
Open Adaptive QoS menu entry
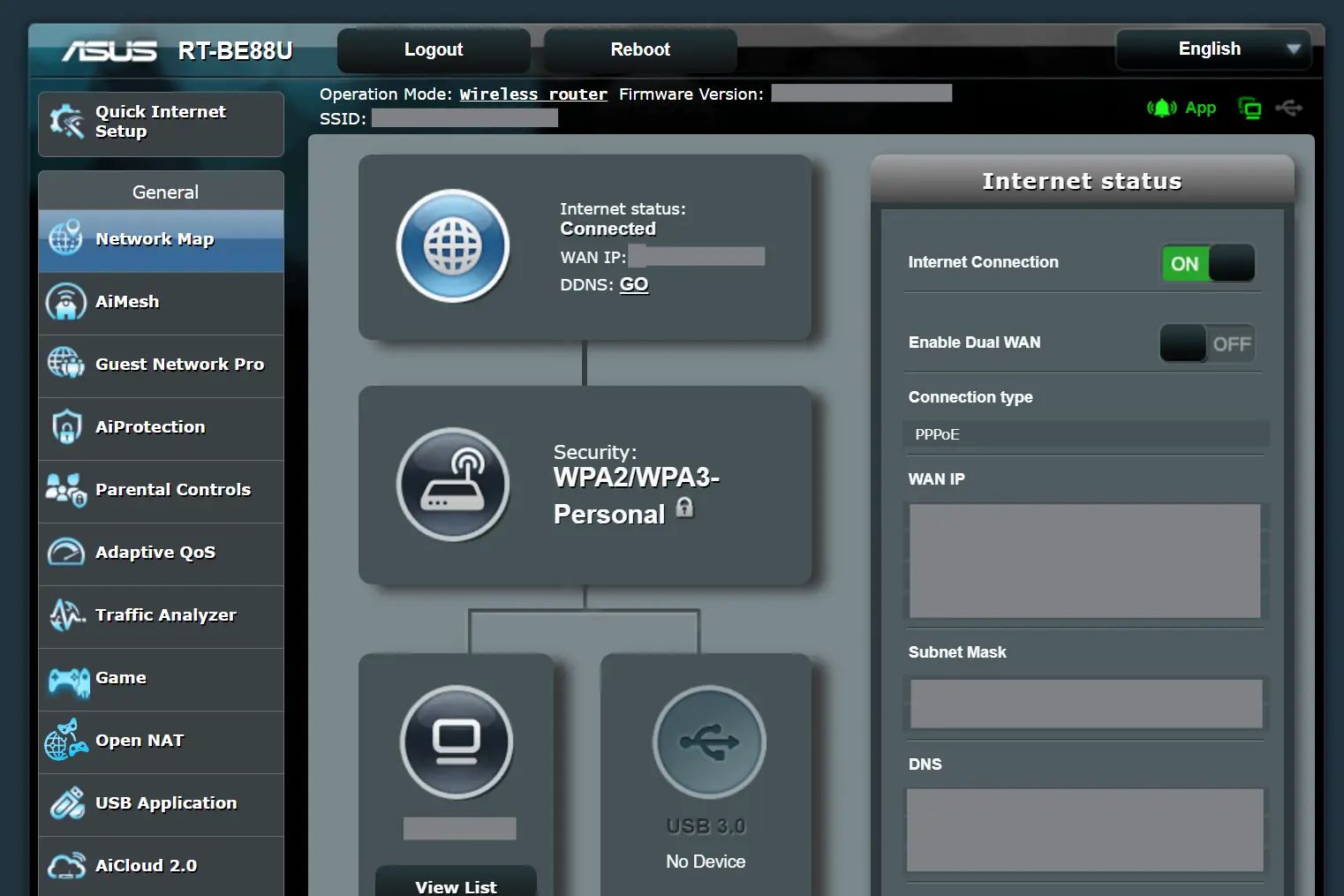click(162, 553)
